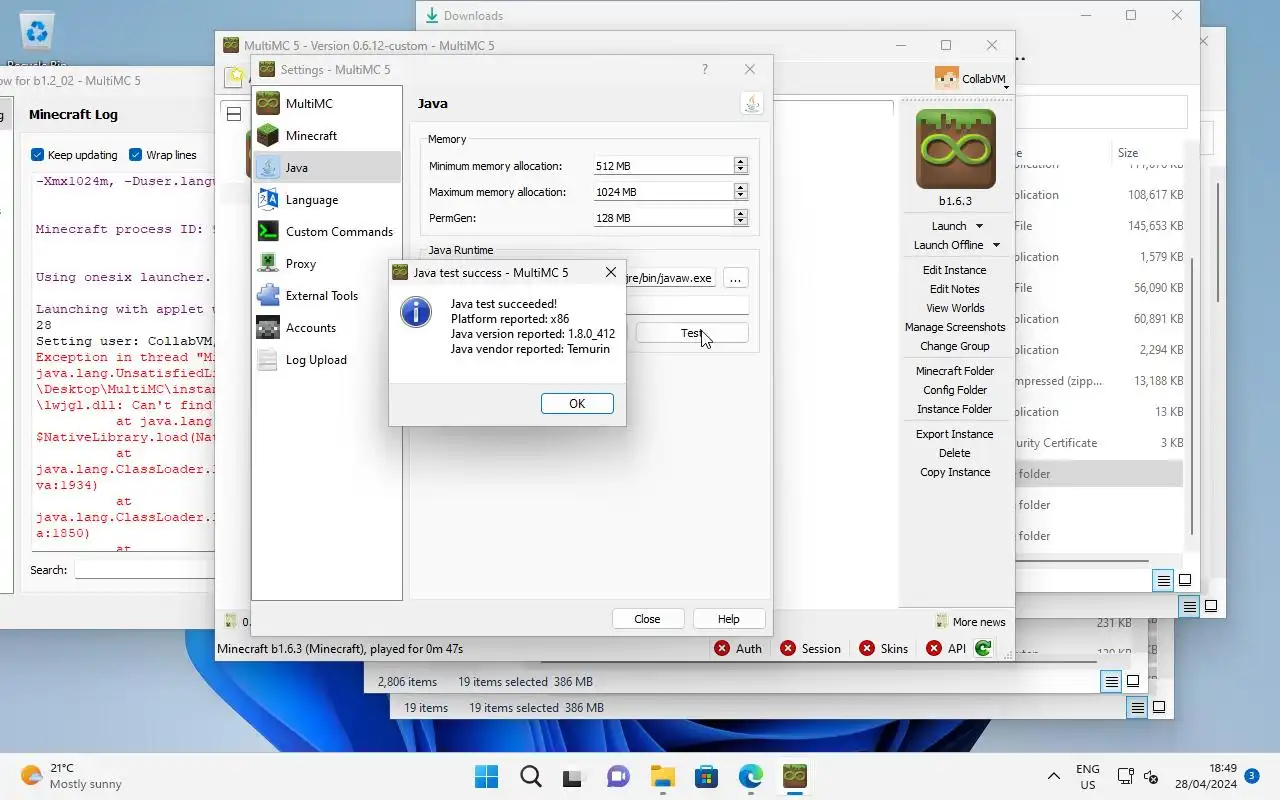Select the Java settings page

(327, 167)
